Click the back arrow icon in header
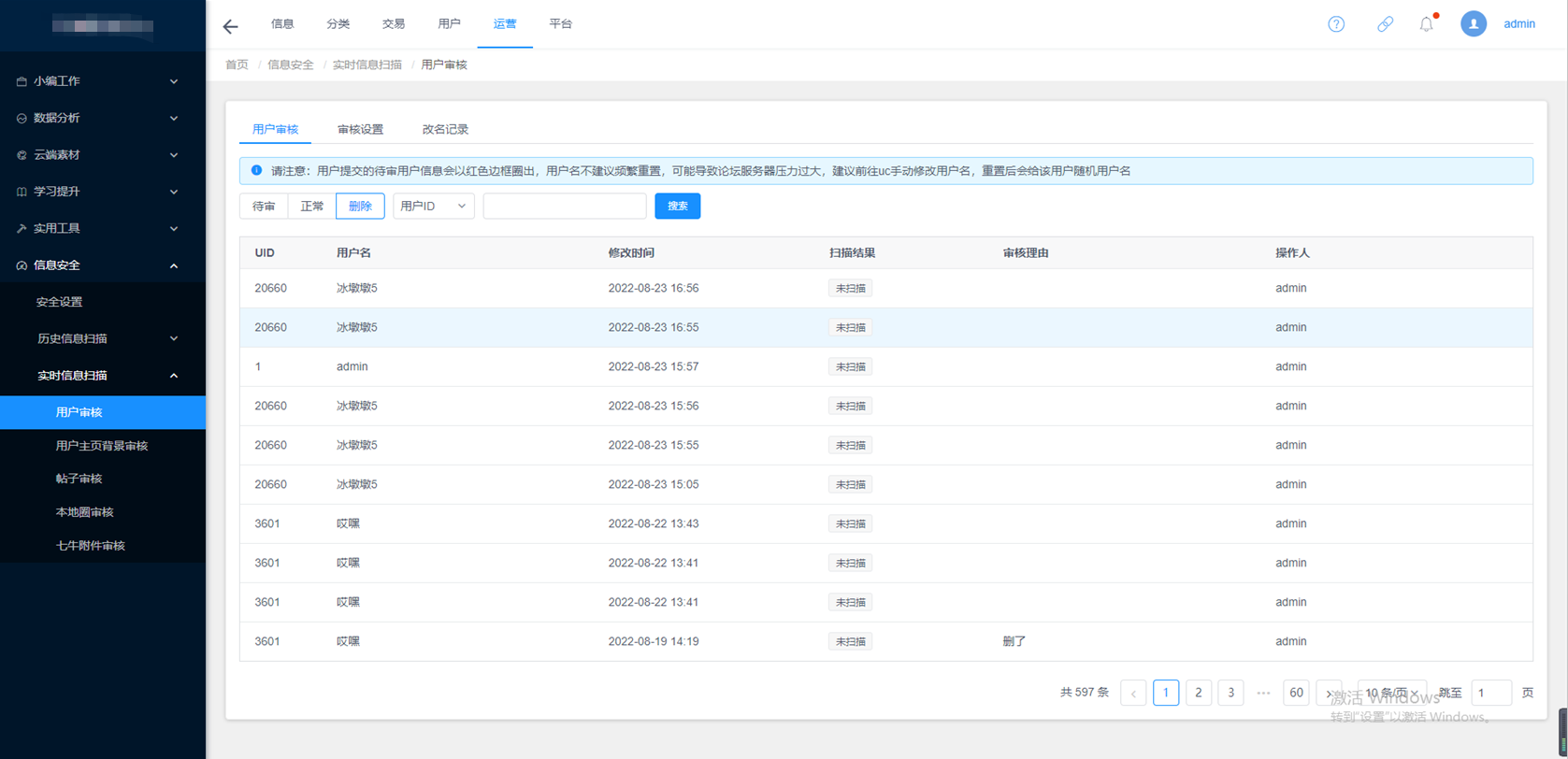 (x=230, y=26)
